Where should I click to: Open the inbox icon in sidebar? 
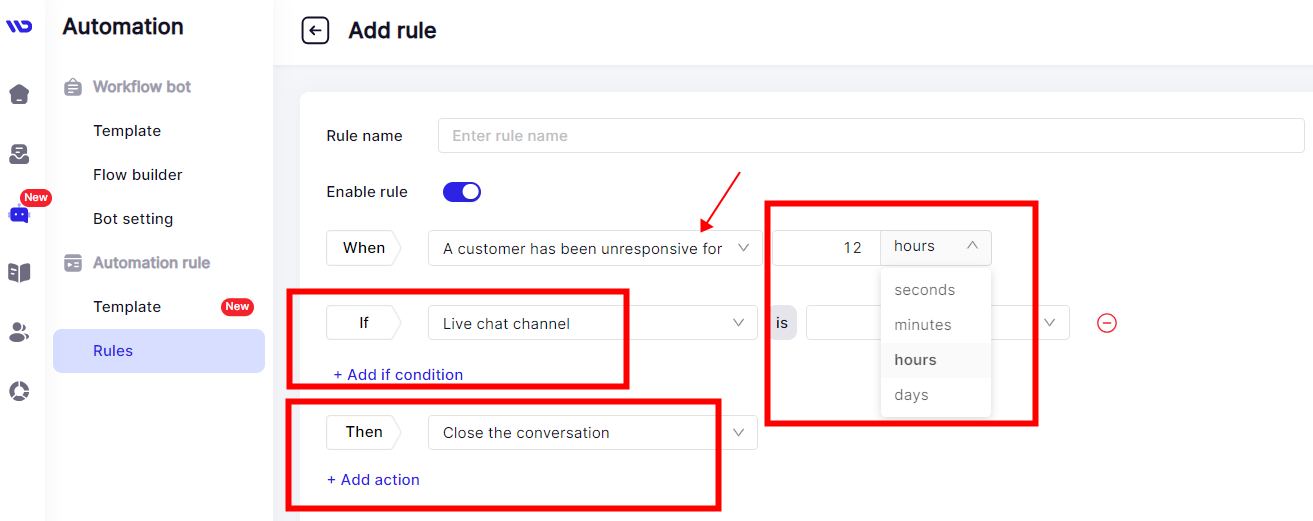19,154
